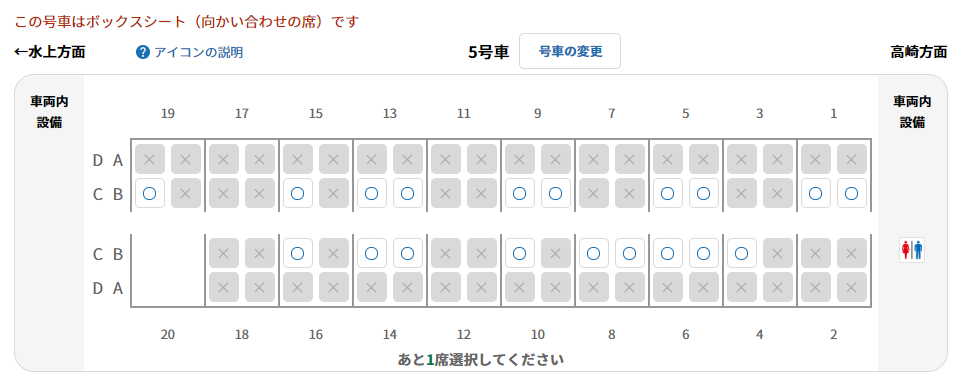
Task: Select available seat 19C
Action: point(150,194)
